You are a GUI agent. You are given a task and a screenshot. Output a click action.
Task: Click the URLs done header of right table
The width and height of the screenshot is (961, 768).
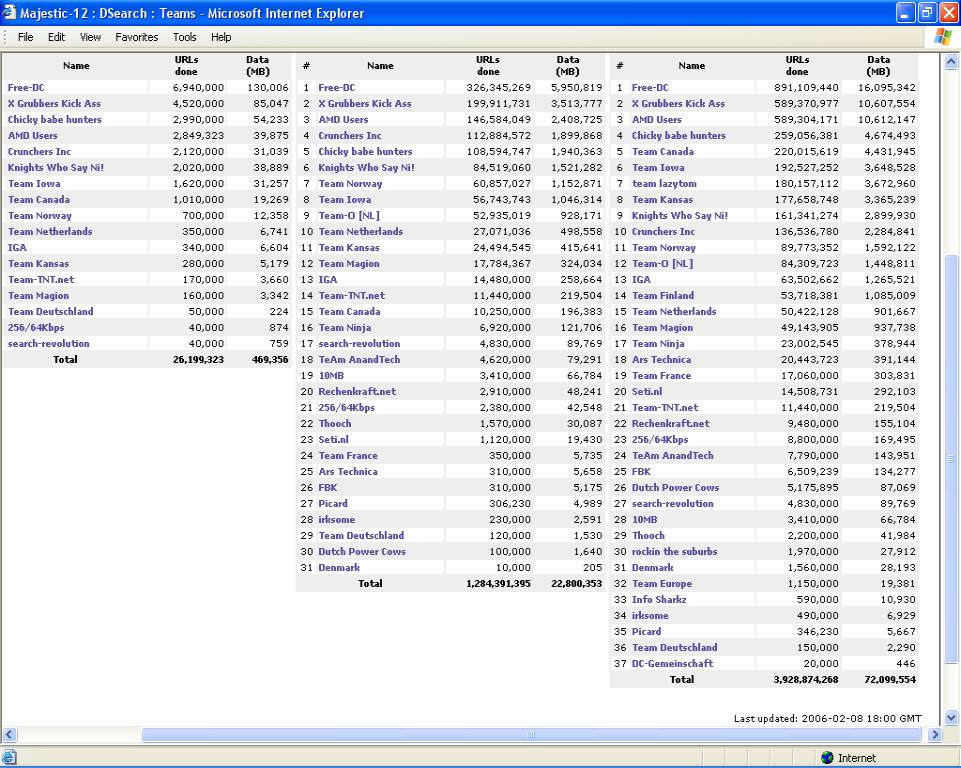(797, 66)
